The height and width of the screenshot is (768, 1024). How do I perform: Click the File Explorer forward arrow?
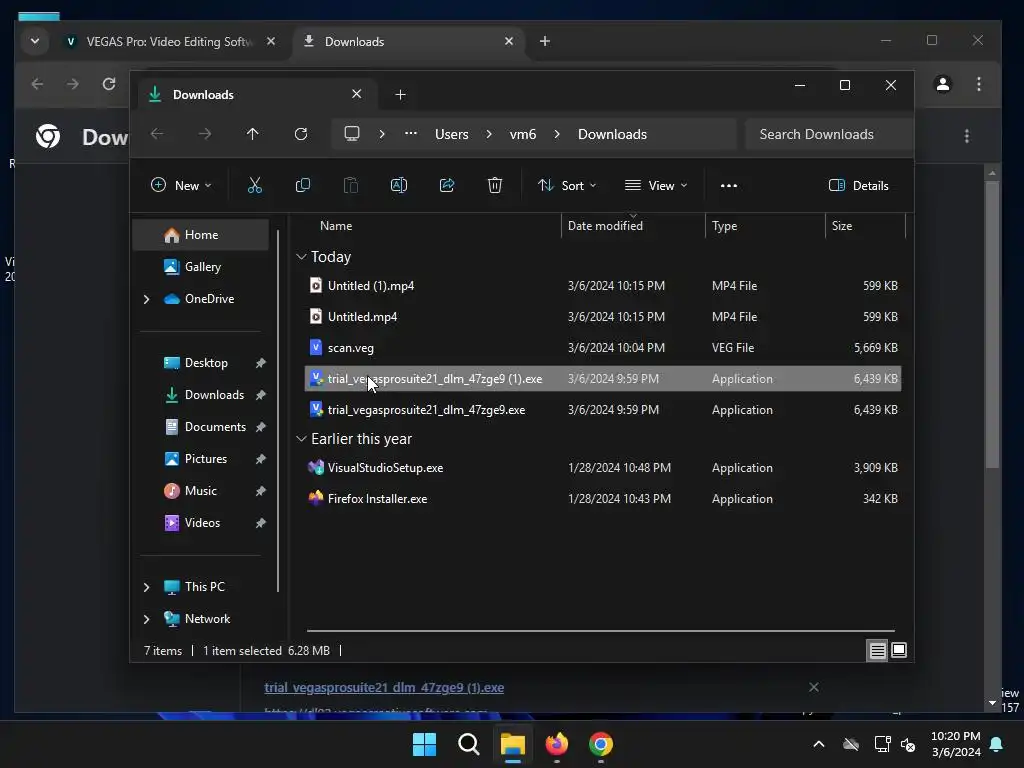[x=205, y=134]
